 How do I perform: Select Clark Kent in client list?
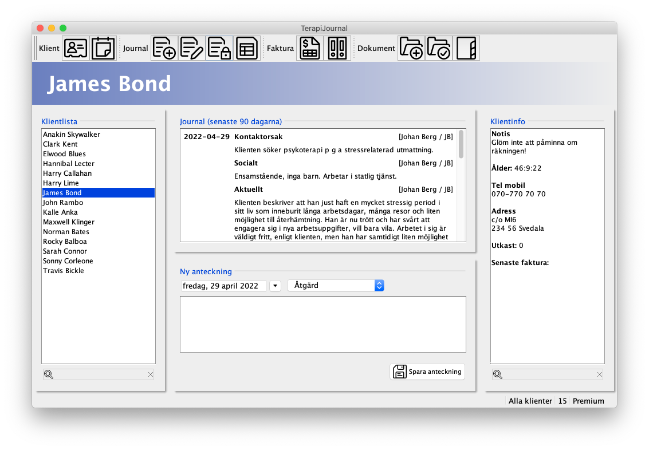pos(98,144)
